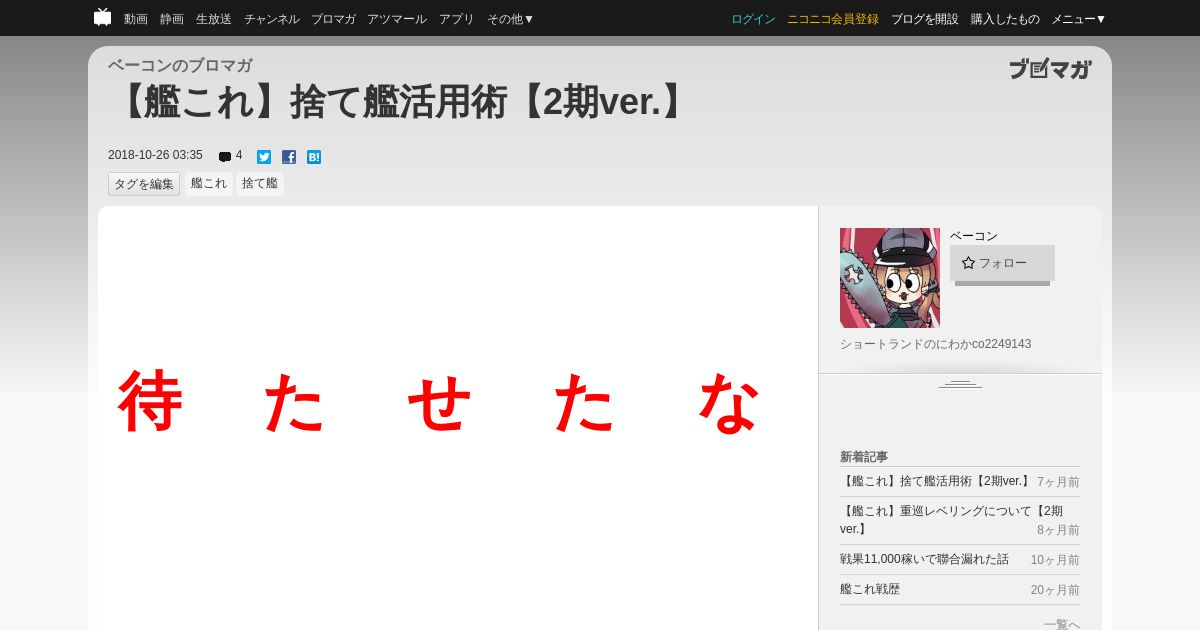Click the Niconico TV logo icon

coord(102,17)
